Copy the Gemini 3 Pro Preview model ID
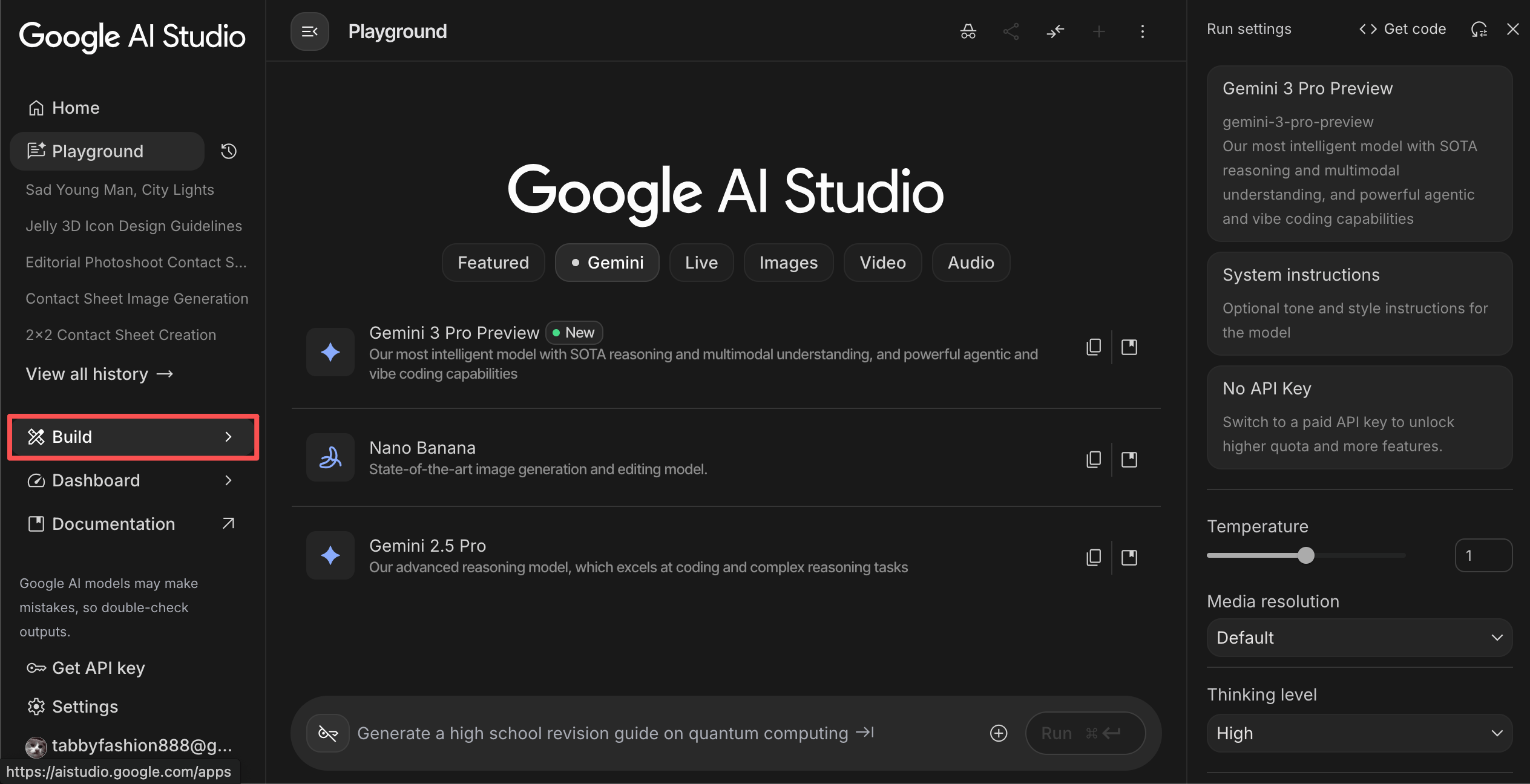The image size is (1530, 784). tap(1093, 347)
